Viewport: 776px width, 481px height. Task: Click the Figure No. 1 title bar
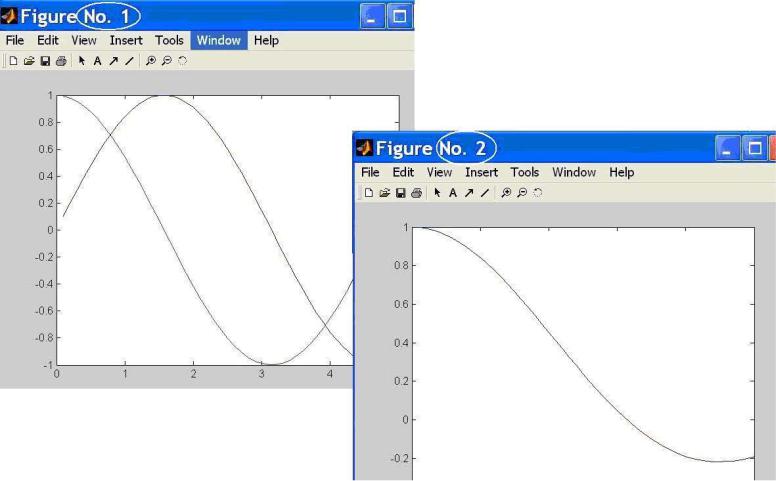207,16
